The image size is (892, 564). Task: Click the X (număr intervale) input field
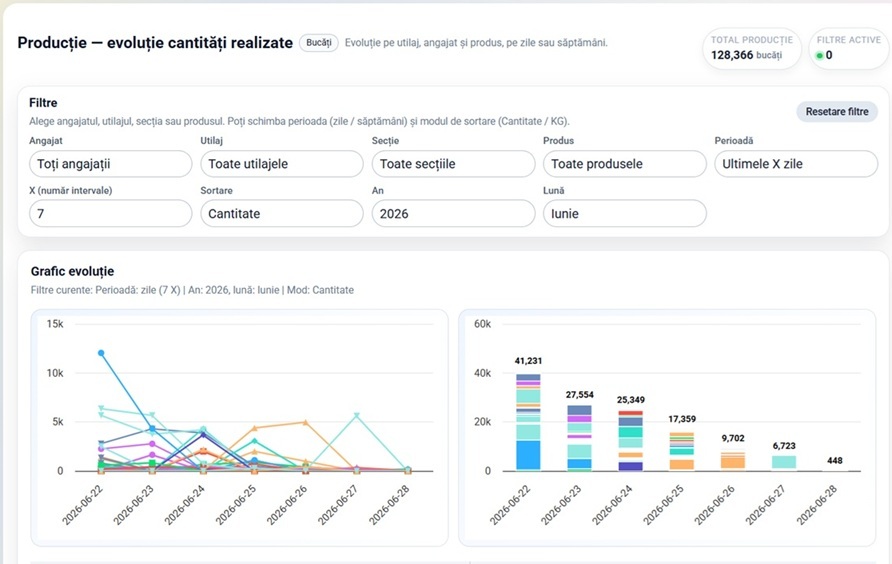110,213
